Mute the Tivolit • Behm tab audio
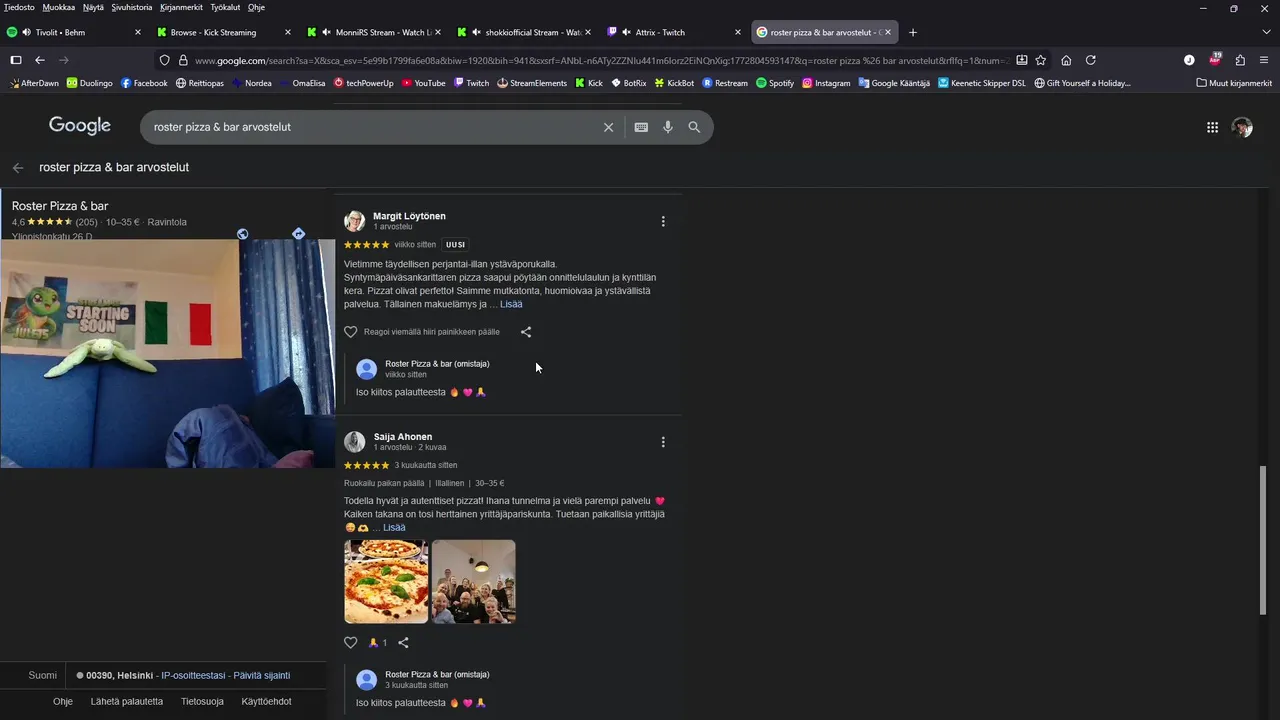 pos(26,32)
